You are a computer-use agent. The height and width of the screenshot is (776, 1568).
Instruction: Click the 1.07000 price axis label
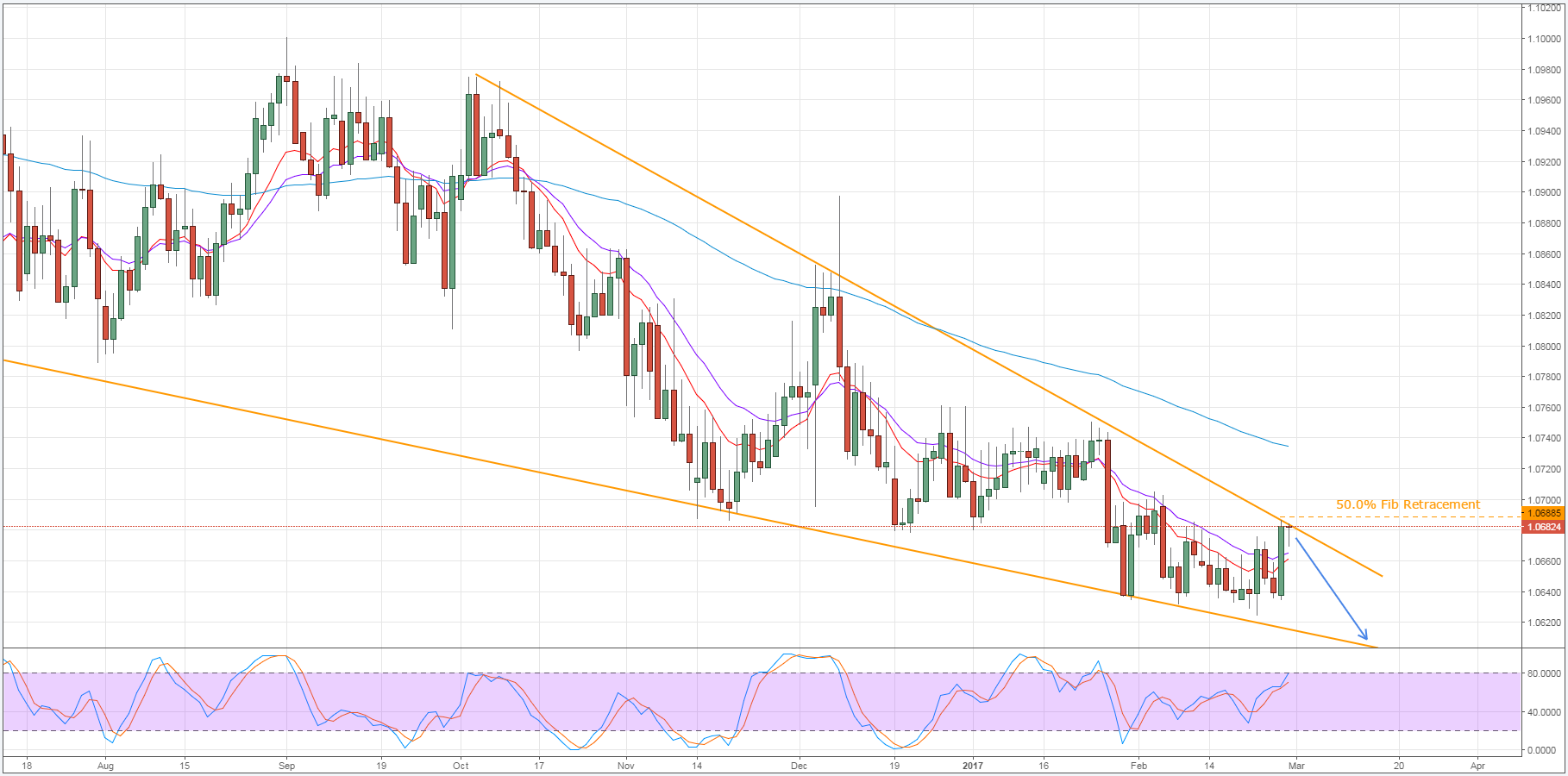click(x=1544, y=500)
